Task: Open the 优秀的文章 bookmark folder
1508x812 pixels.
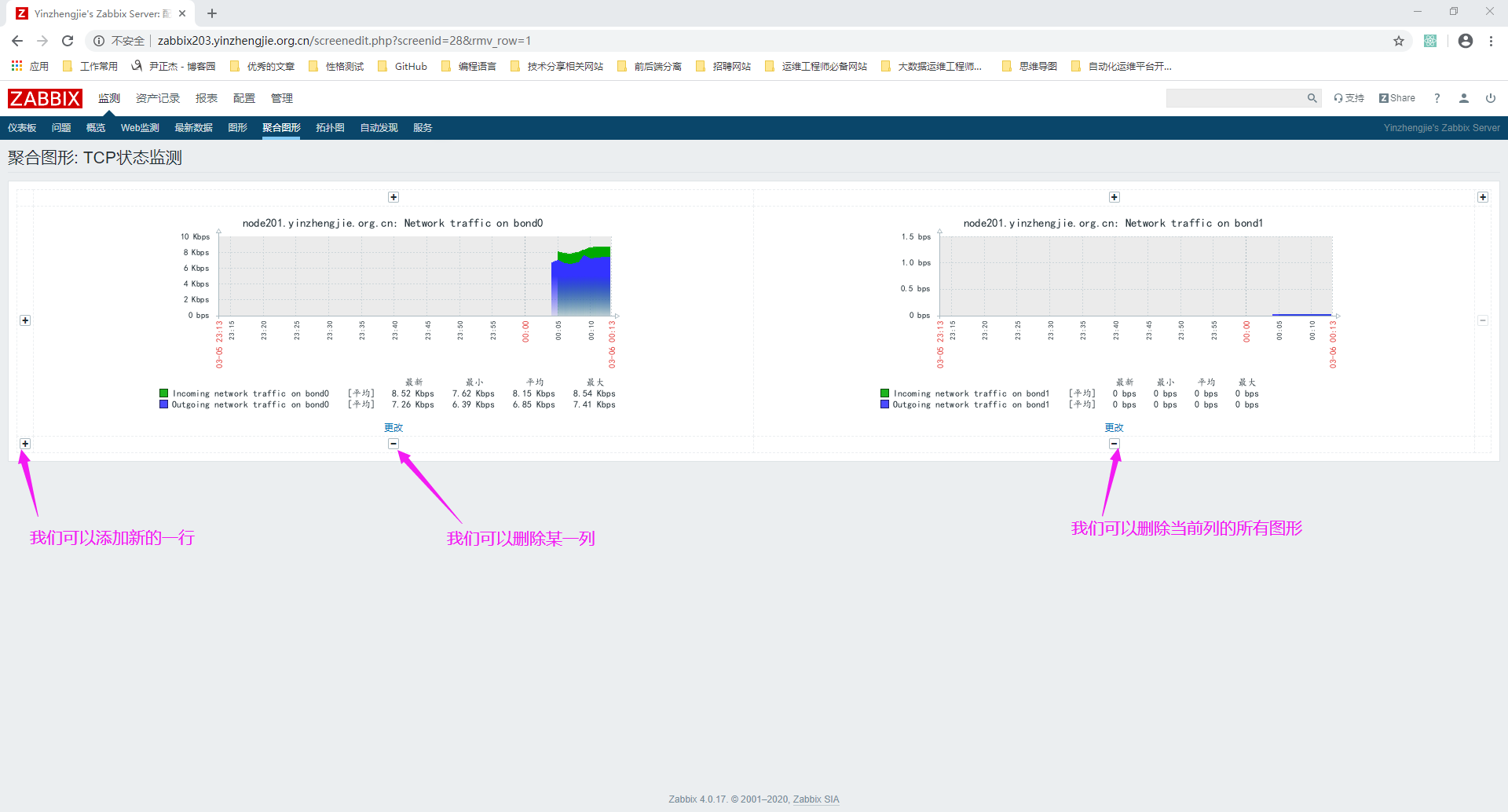Action: pos(262,66)
